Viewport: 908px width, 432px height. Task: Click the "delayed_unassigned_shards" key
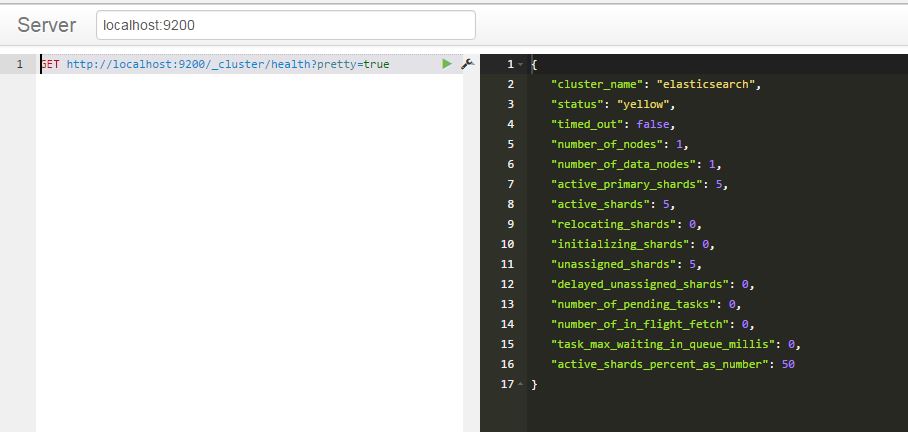[640, 284]
